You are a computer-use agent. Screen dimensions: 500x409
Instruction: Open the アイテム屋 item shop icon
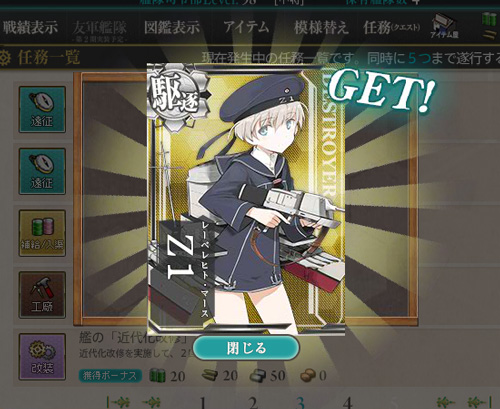click(x=445, y=26)
